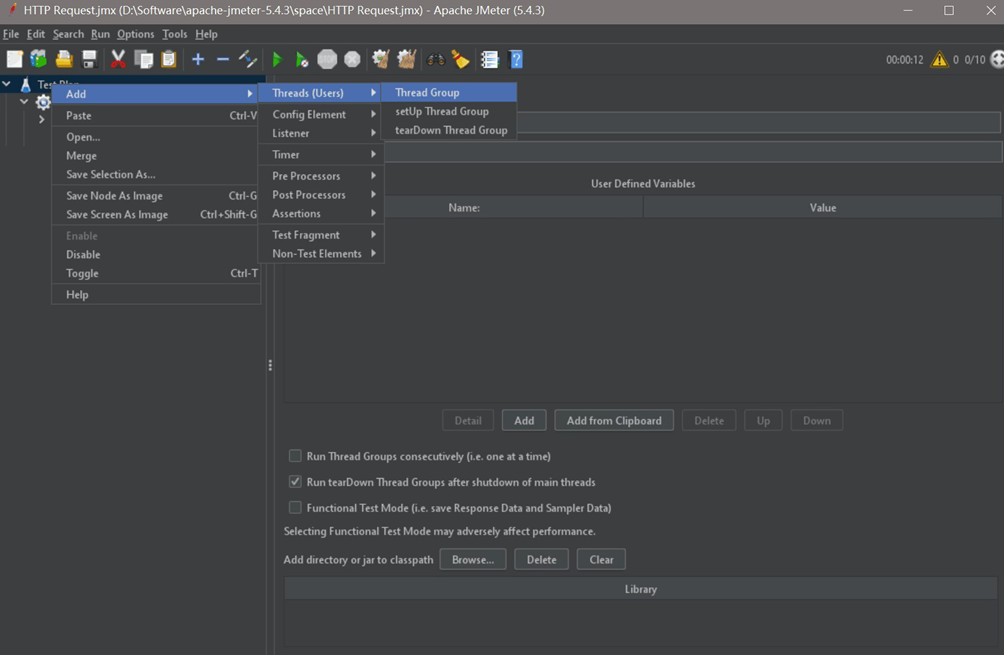Click the Add variable button

click(x=524, y=421)
